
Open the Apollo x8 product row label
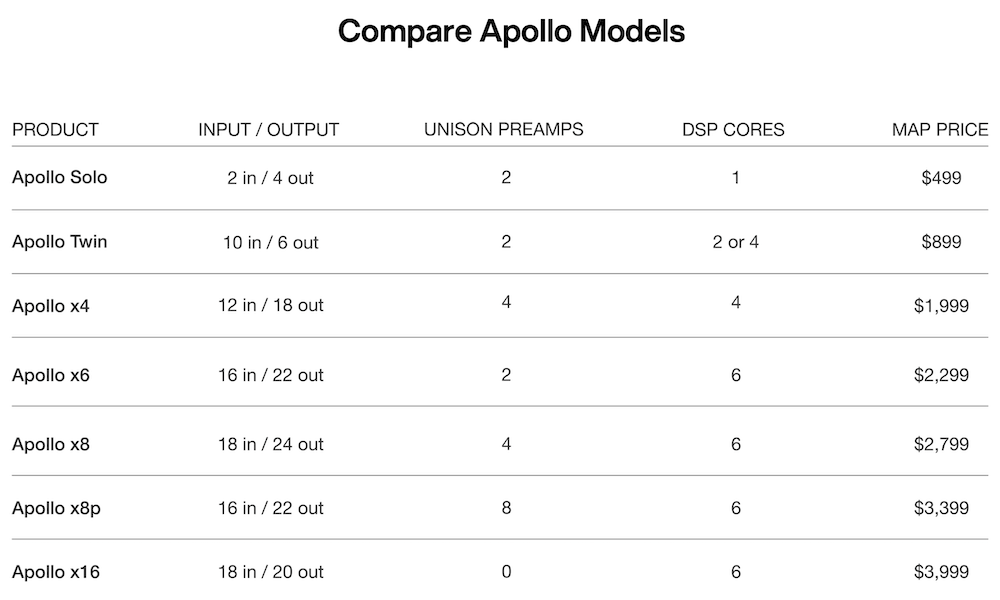click(x=50, y=444)
